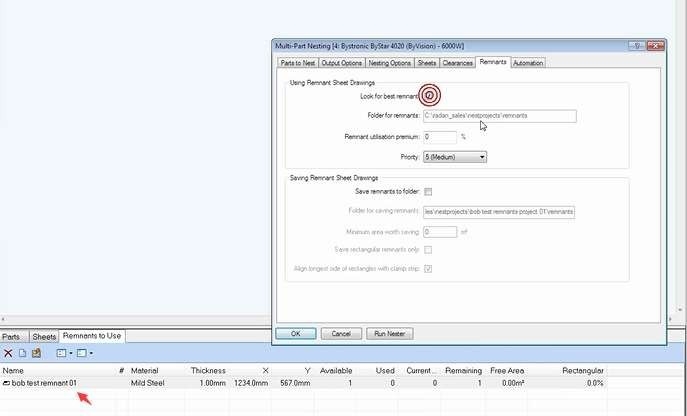Click the new blank document icon in remnants toolbar

coord(22,353)
